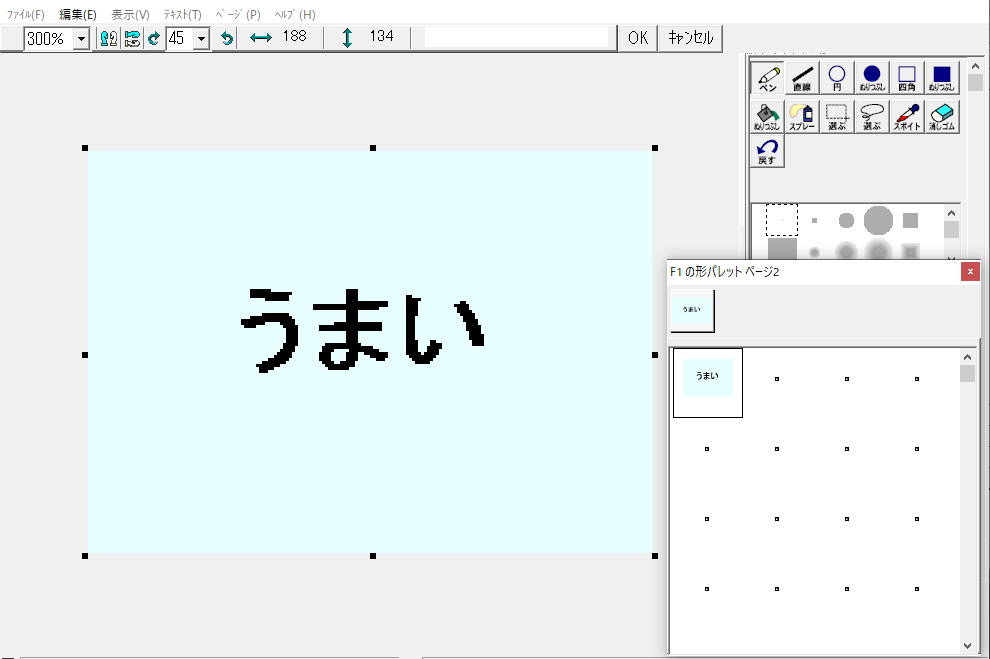Select the 消しゴム (eraser) tool
Image resolution: width=990 pixels, height=659 pixels.
tap(941, 117)
